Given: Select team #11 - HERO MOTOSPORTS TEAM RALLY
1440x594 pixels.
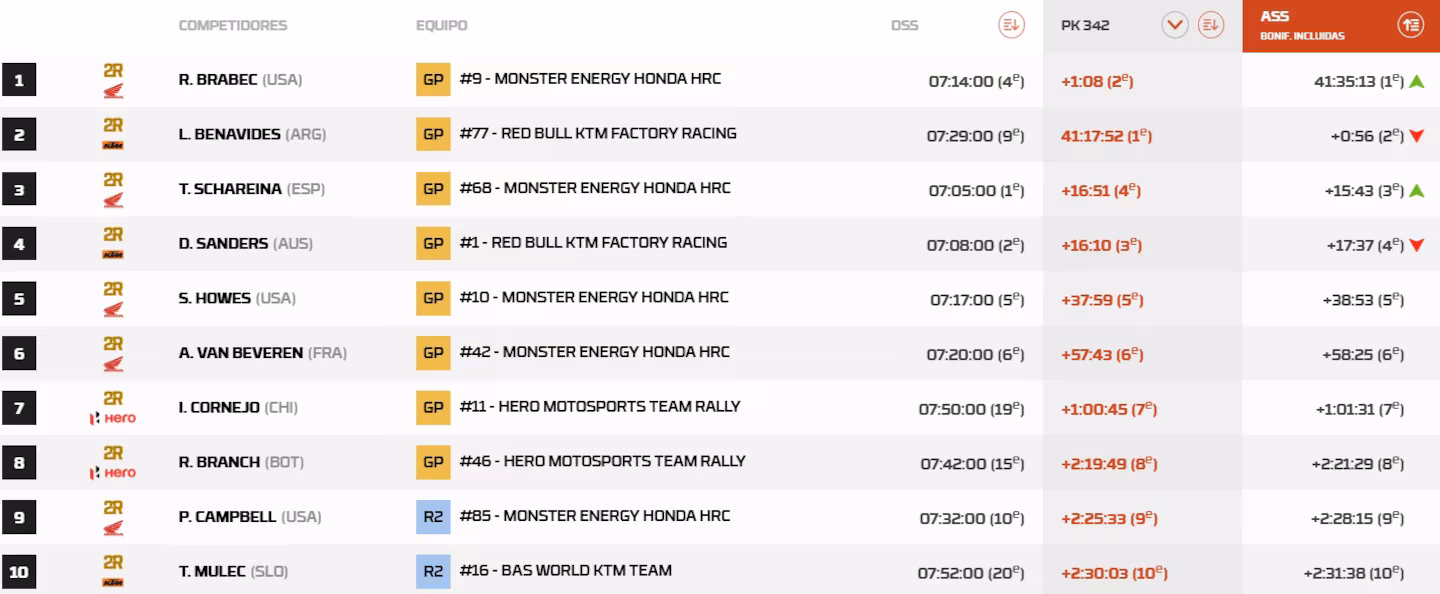Looking at the screenshot, I should click(x=600, y=406).
